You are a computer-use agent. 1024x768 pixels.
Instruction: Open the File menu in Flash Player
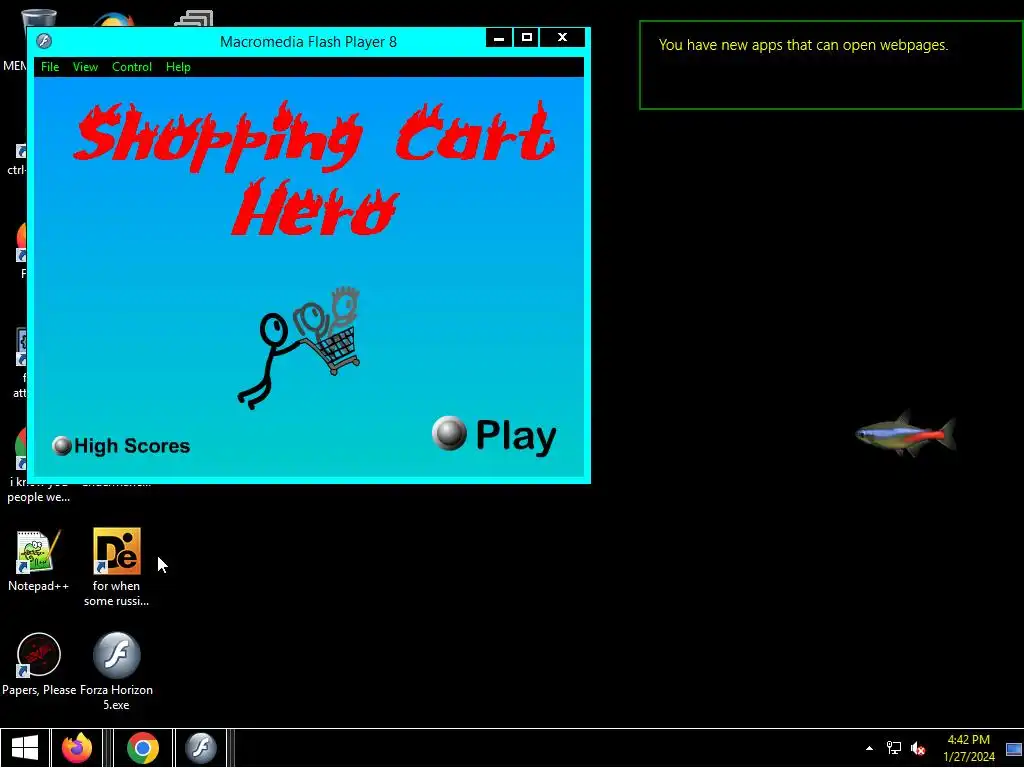coord(50,67)
